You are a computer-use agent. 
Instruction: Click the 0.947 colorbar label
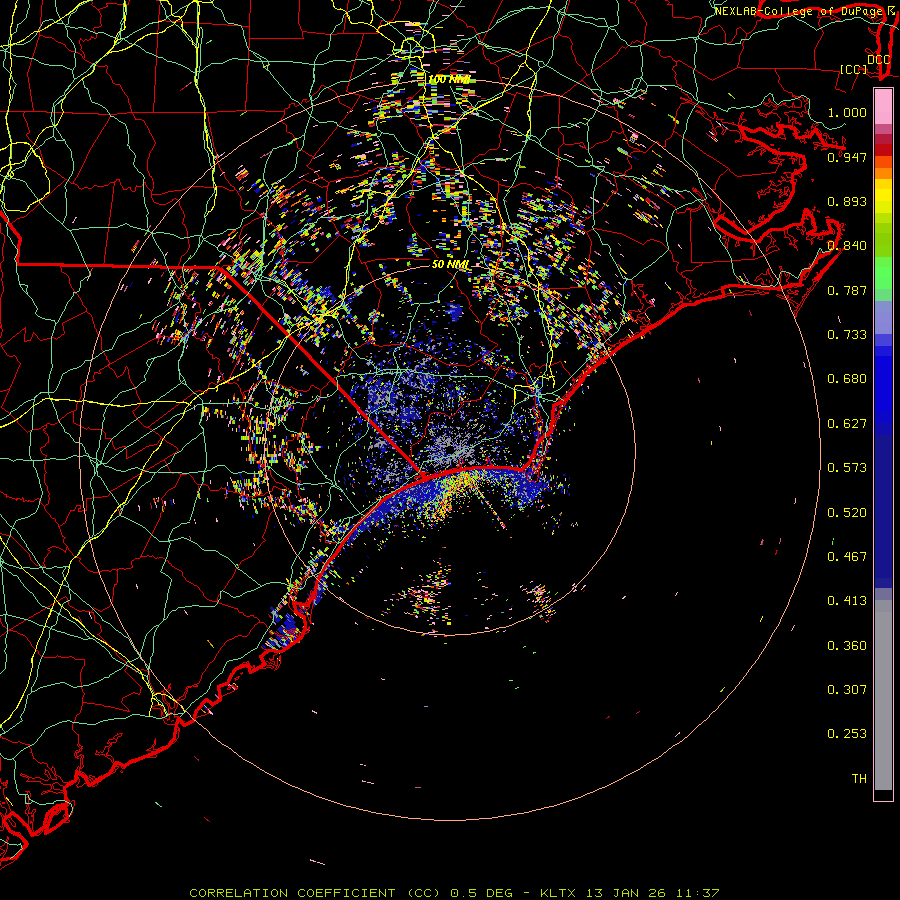(x=847, y=157)
